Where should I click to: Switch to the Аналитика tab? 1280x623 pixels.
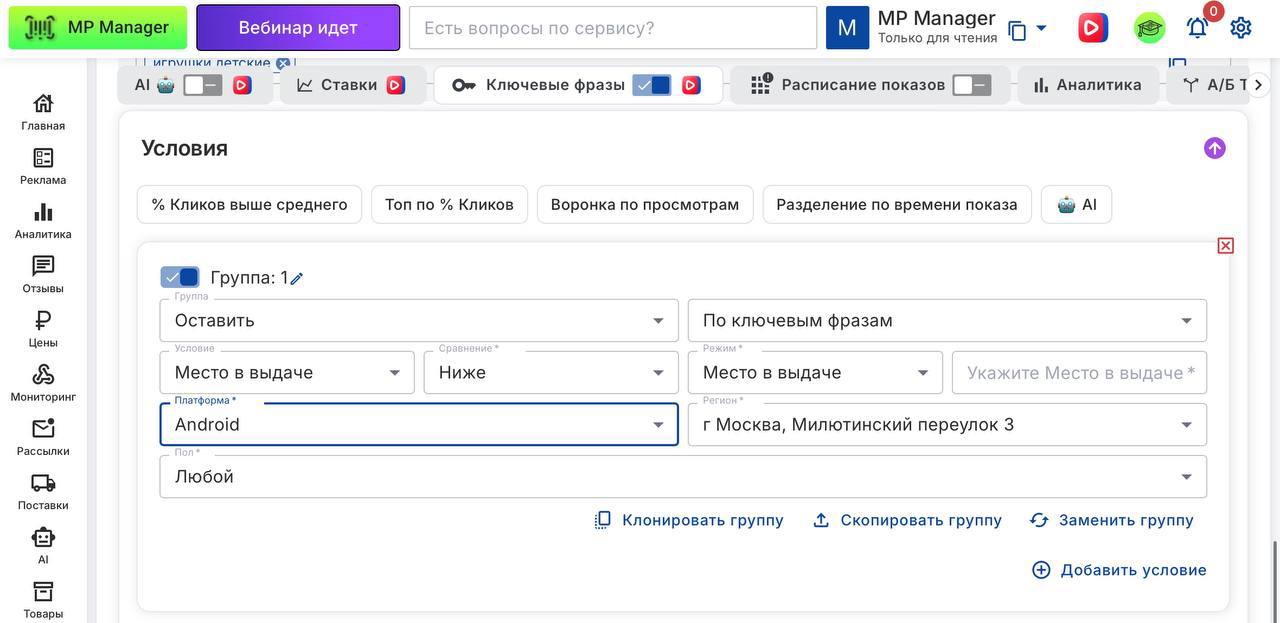click(x=1088, y=85)
